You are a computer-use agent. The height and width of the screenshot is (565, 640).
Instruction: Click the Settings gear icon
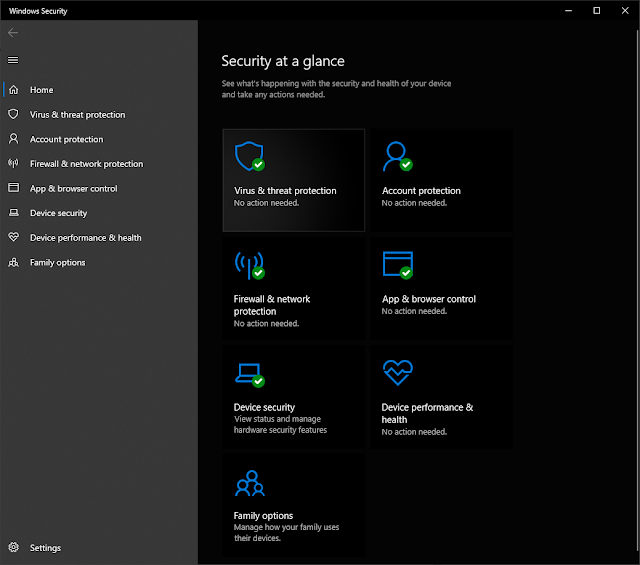click(13, 547)
